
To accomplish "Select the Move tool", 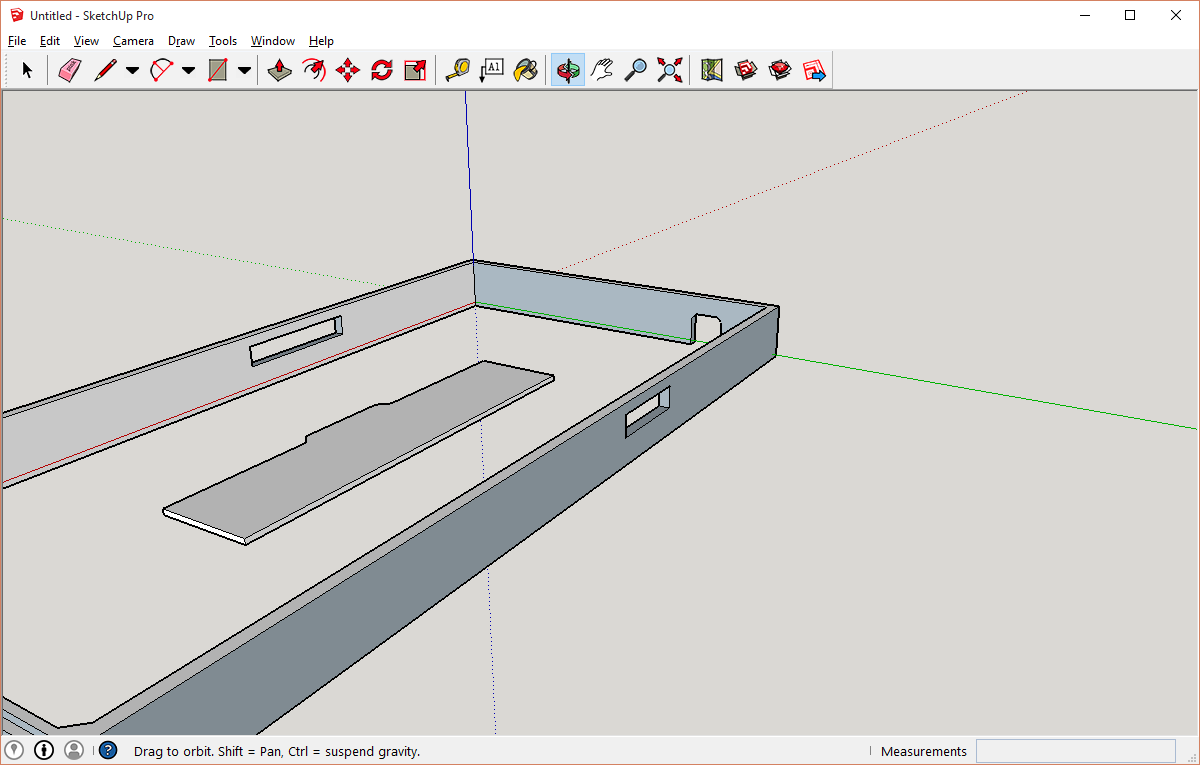I will (348, 70).
